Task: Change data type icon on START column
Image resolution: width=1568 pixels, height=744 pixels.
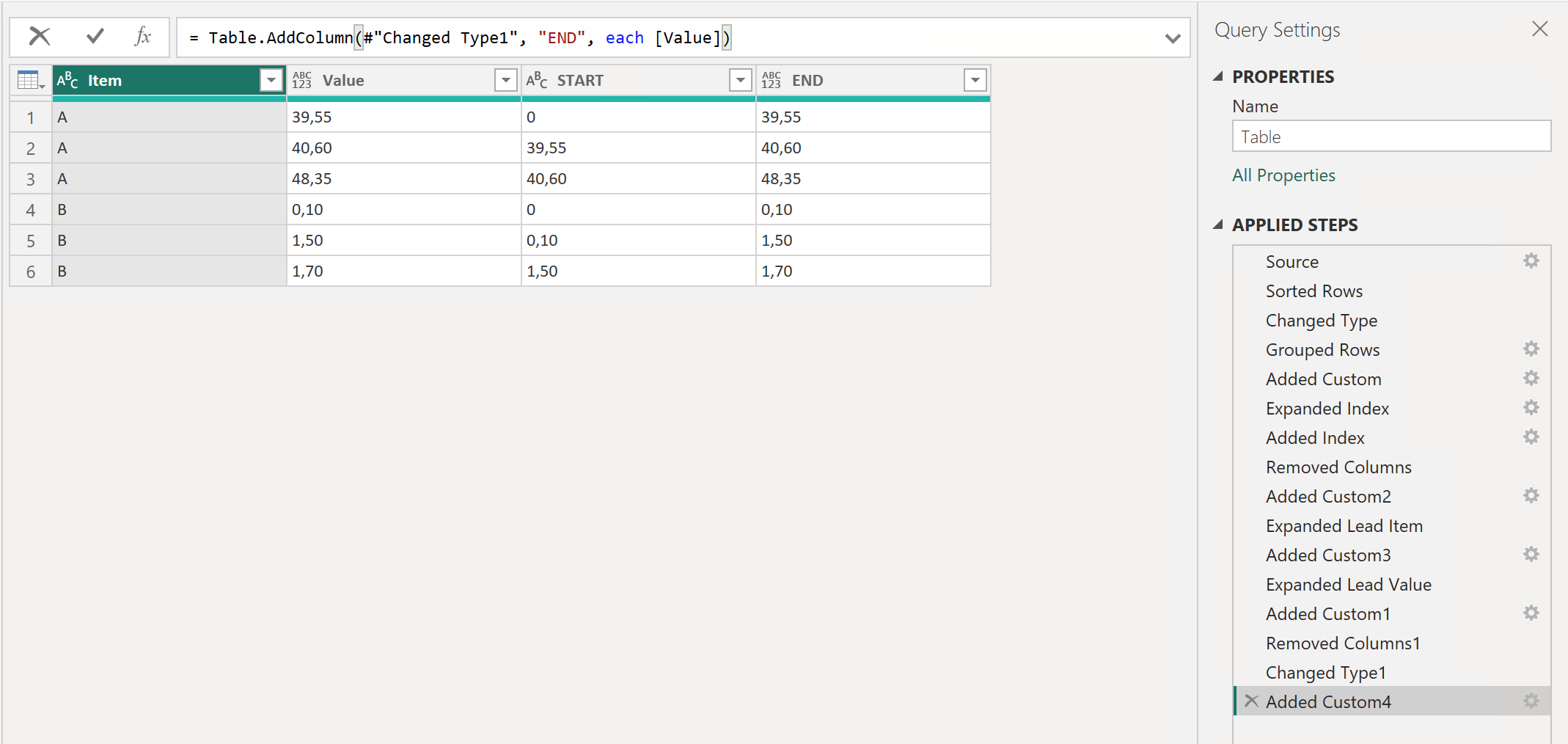Action: 537,80
